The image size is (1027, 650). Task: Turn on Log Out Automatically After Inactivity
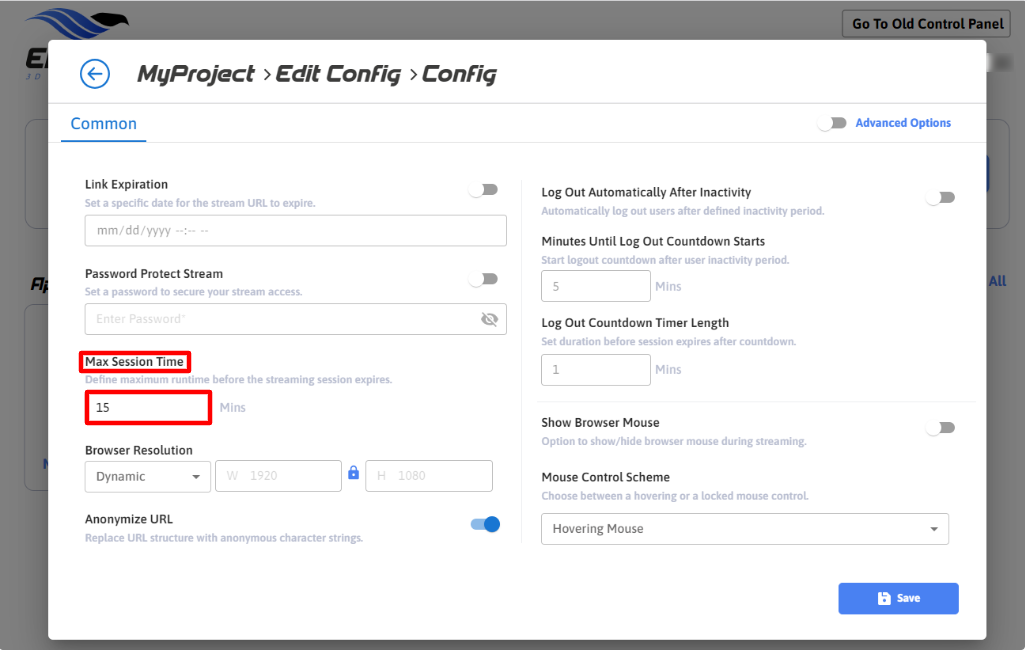pyautogui.click(x=940, y=198)
